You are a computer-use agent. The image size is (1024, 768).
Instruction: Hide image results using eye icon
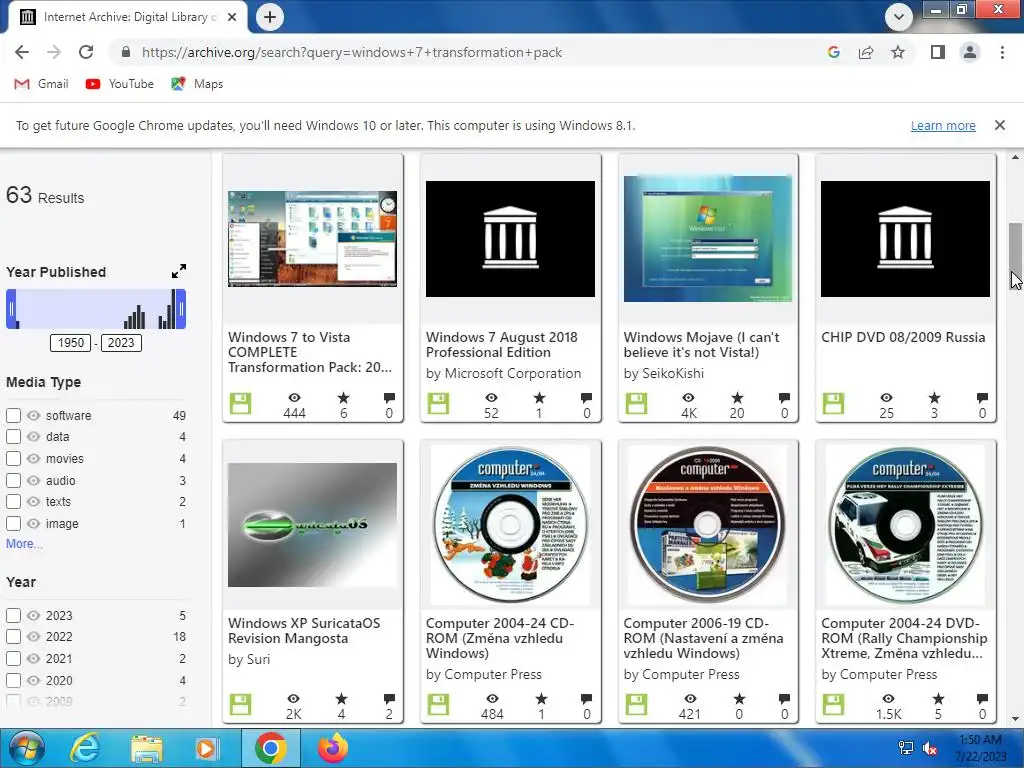pyautogui.click(x=33, y=523)
